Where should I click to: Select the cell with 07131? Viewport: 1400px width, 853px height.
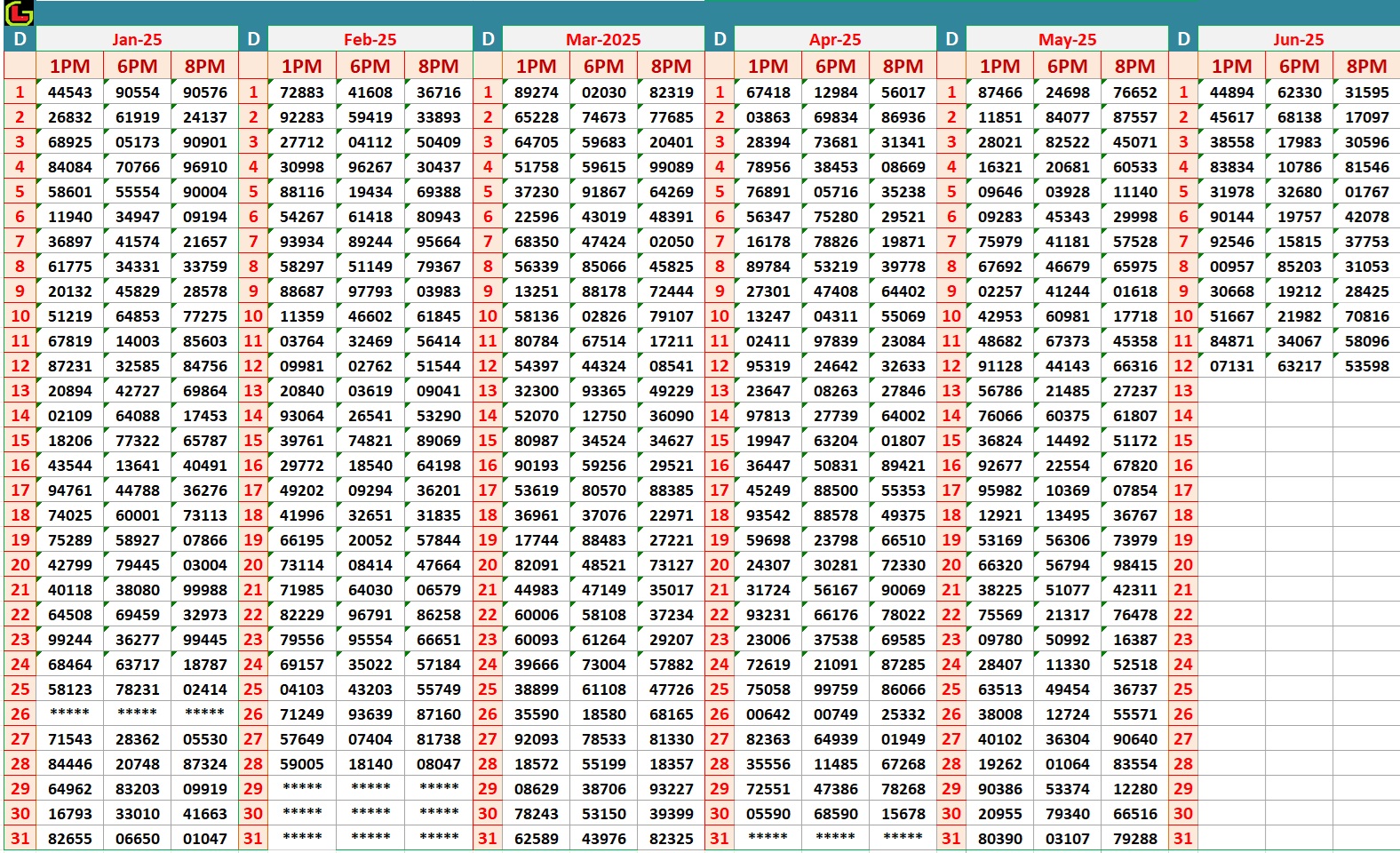pos(1232,366)
